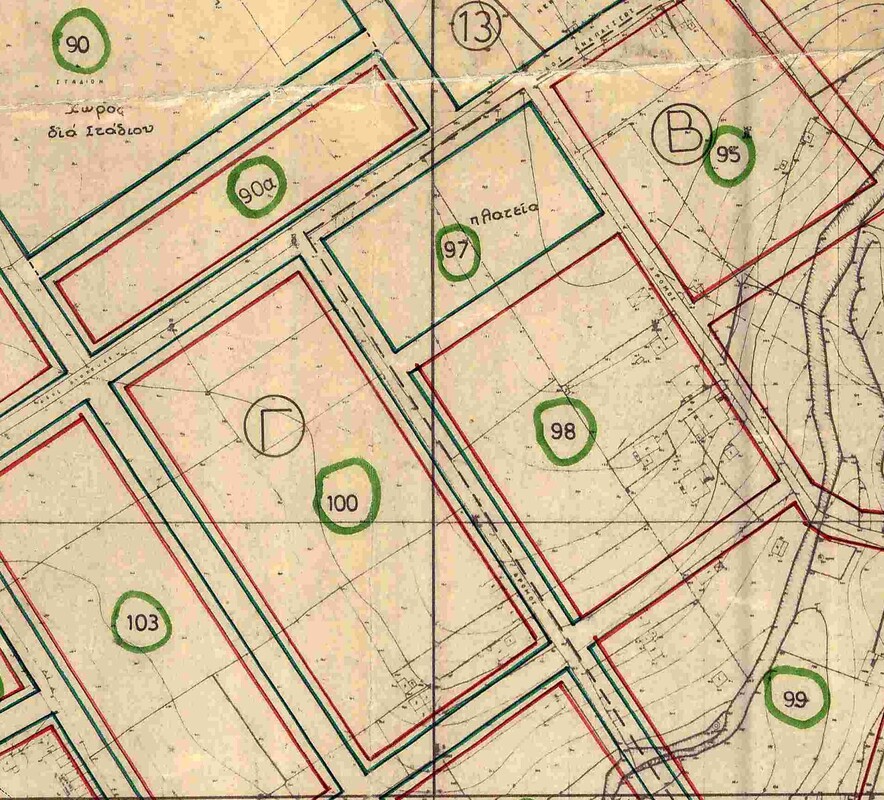Screen dimensions: 884x800
Task: Click the green circled block number 90
Action: 79,42
